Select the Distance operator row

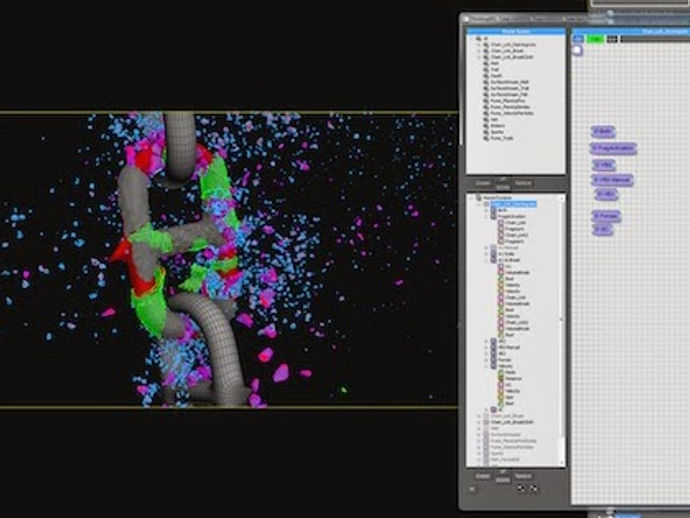coord(514,378)
